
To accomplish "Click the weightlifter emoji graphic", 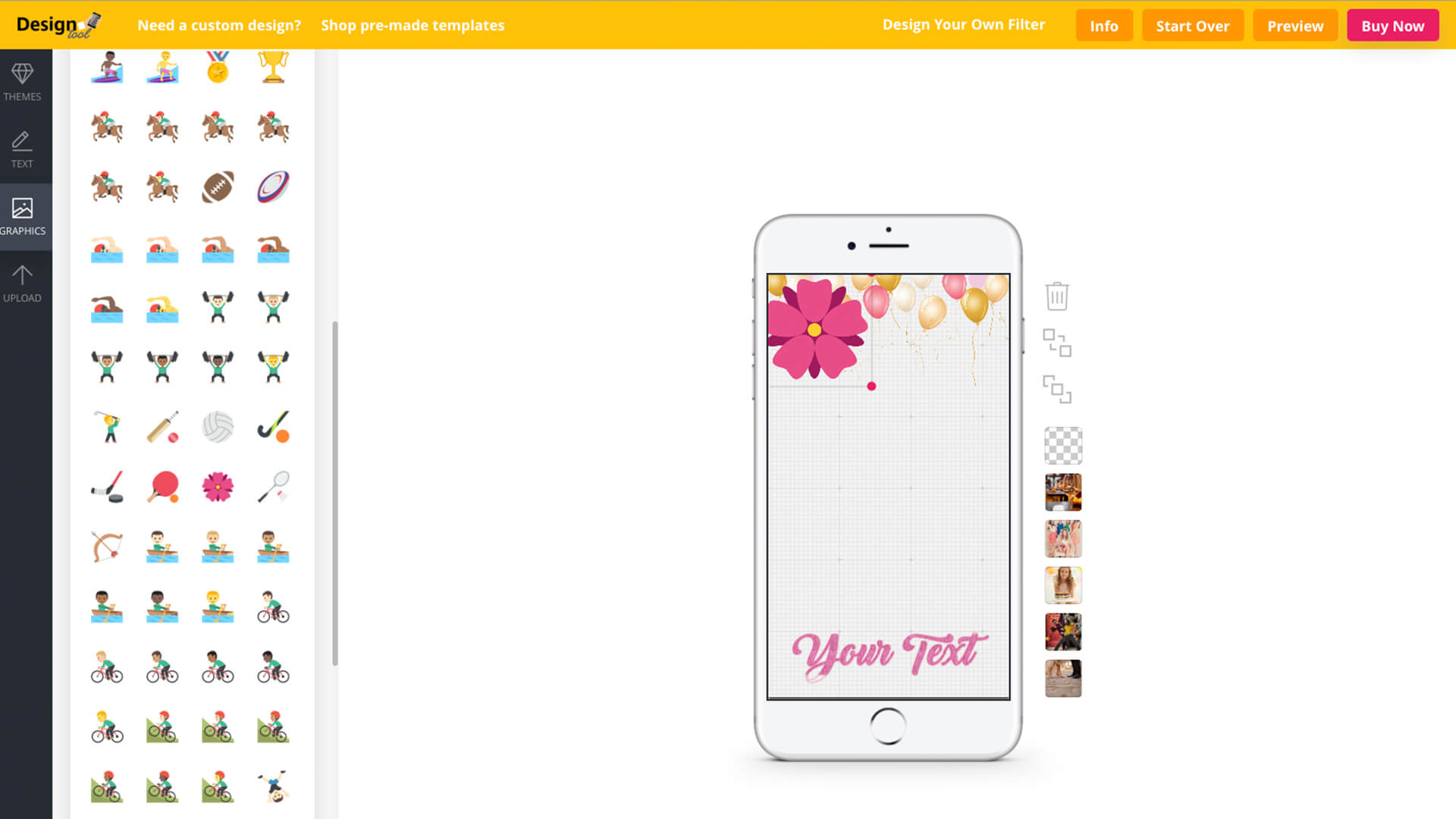I will point(218,307).
